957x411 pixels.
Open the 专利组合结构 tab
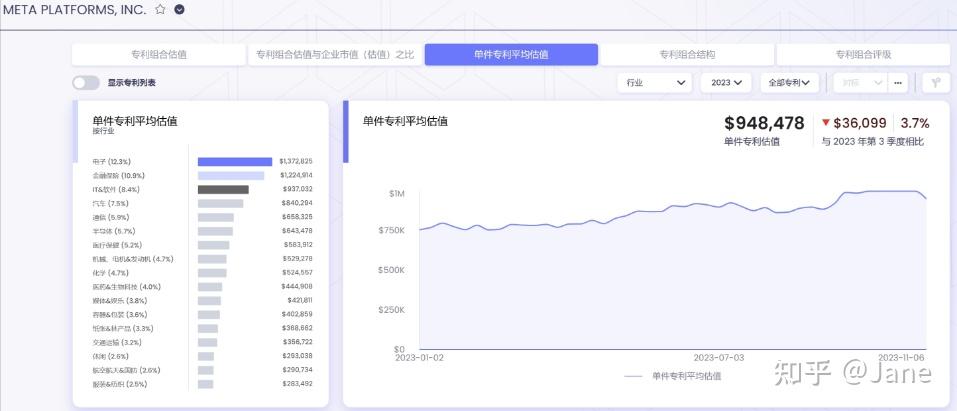pos(687,54)
